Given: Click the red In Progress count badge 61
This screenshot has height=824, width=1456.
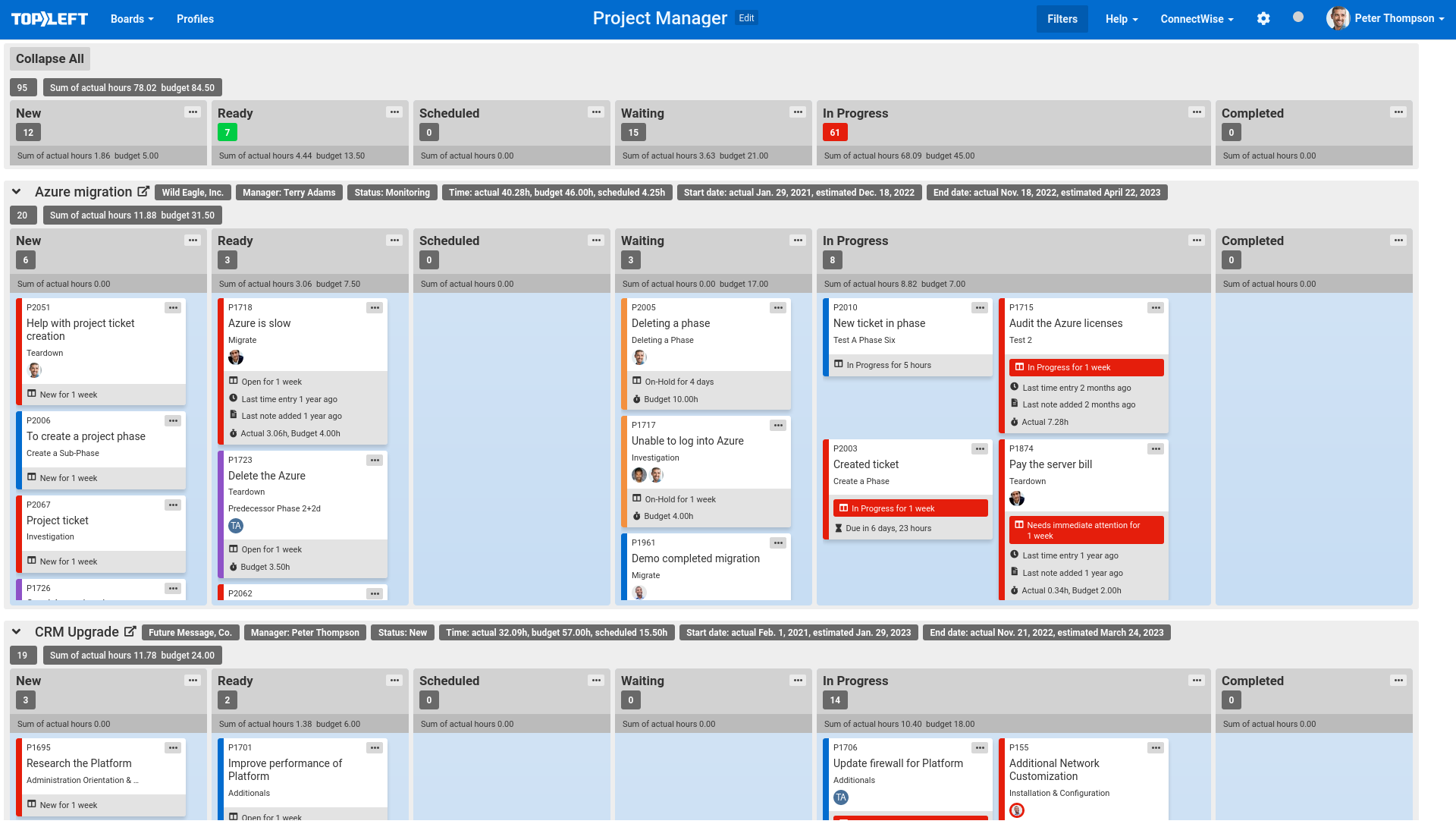Looking at the screenshot, I should (835, 132).
